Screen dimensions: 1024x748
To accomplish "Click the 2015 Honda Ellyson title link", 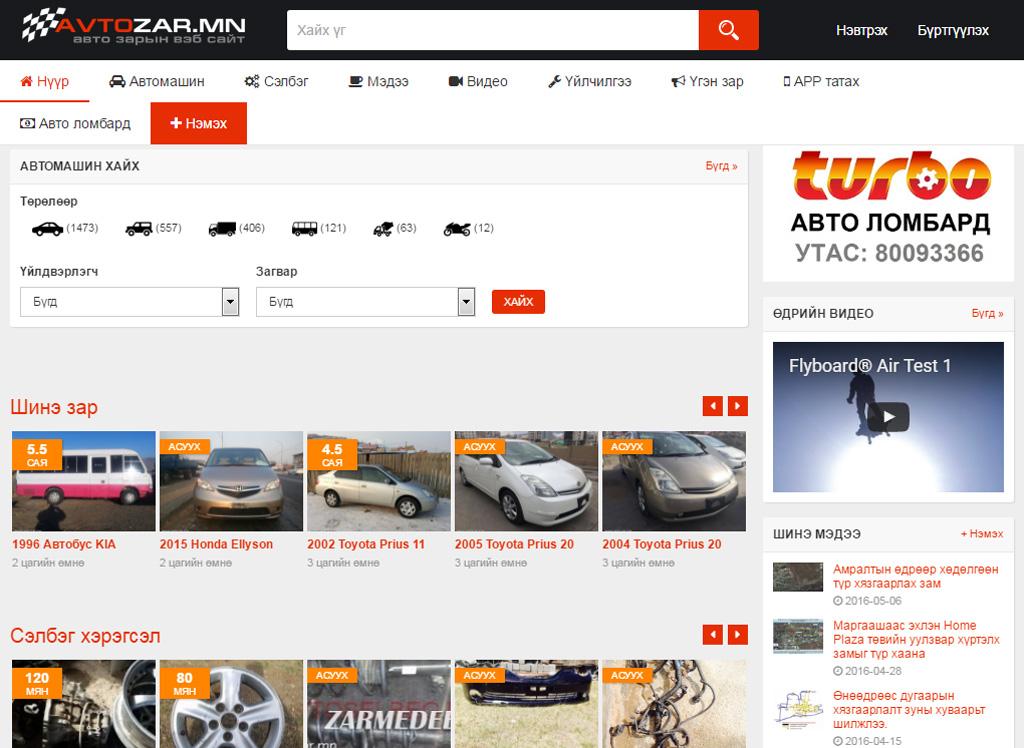I will (216, 544).
